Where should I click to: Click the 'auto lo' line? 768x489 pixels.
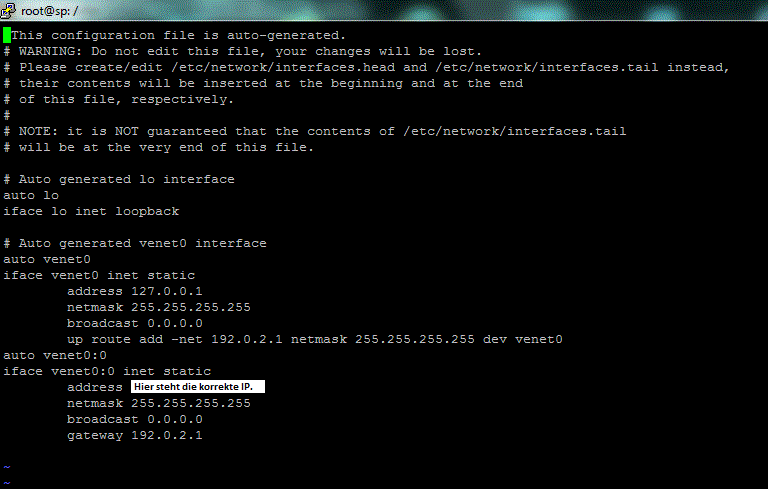[31, 196]
